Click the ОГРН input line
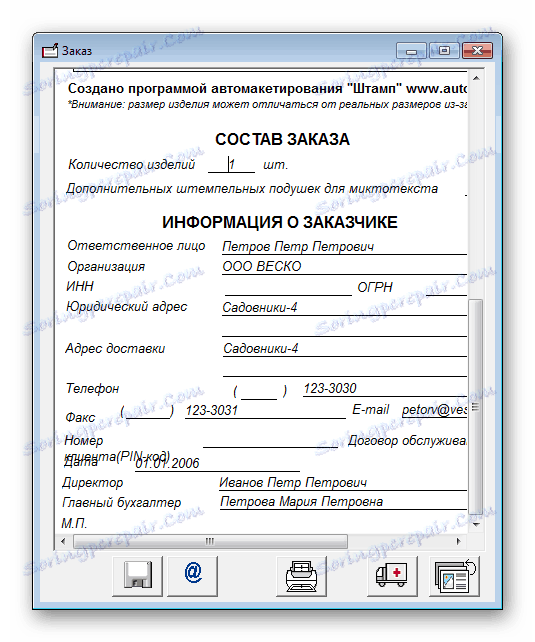 [446, 287]
